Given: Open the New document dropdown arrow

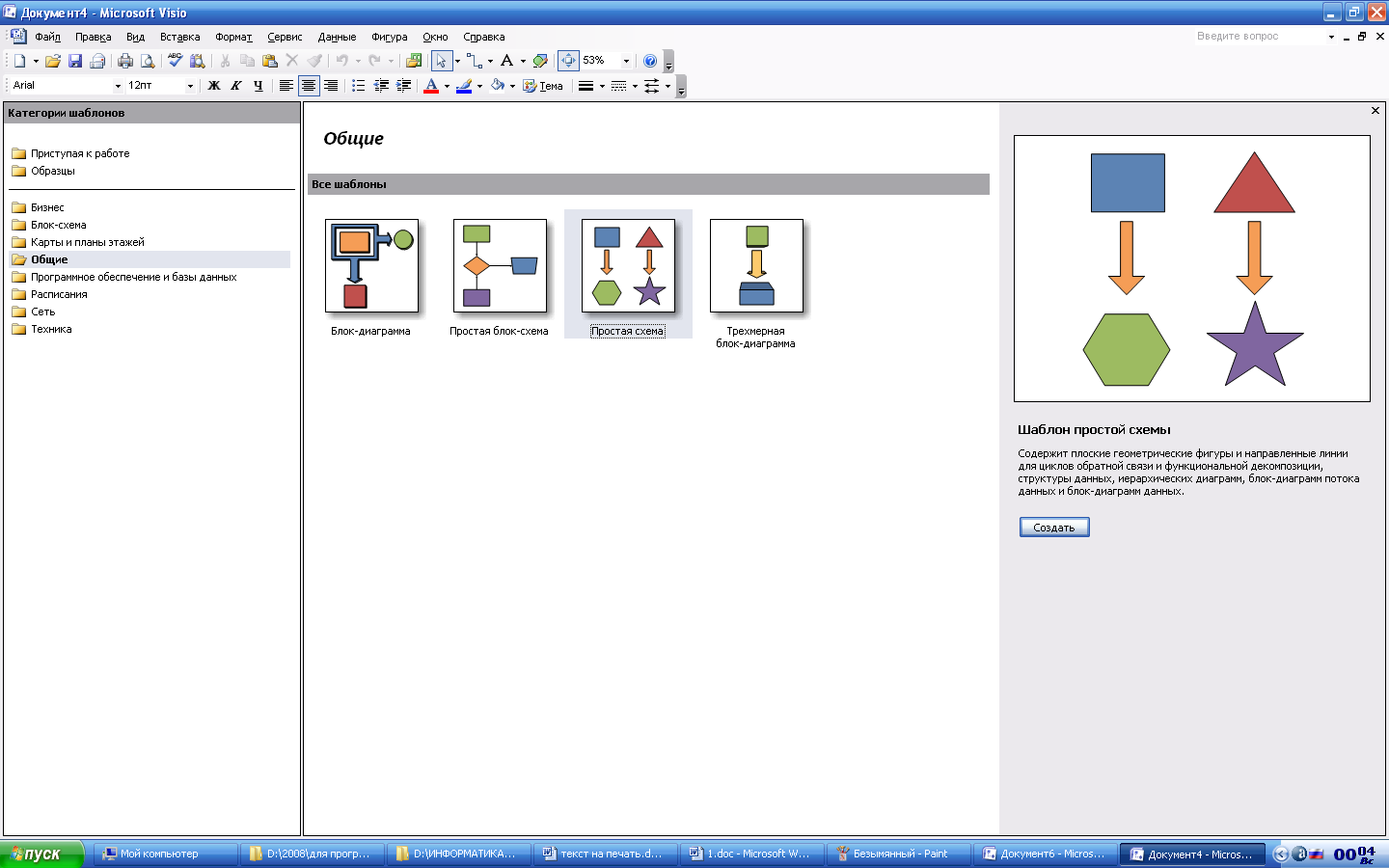Looking at the screenshot, I should (36, 61).
